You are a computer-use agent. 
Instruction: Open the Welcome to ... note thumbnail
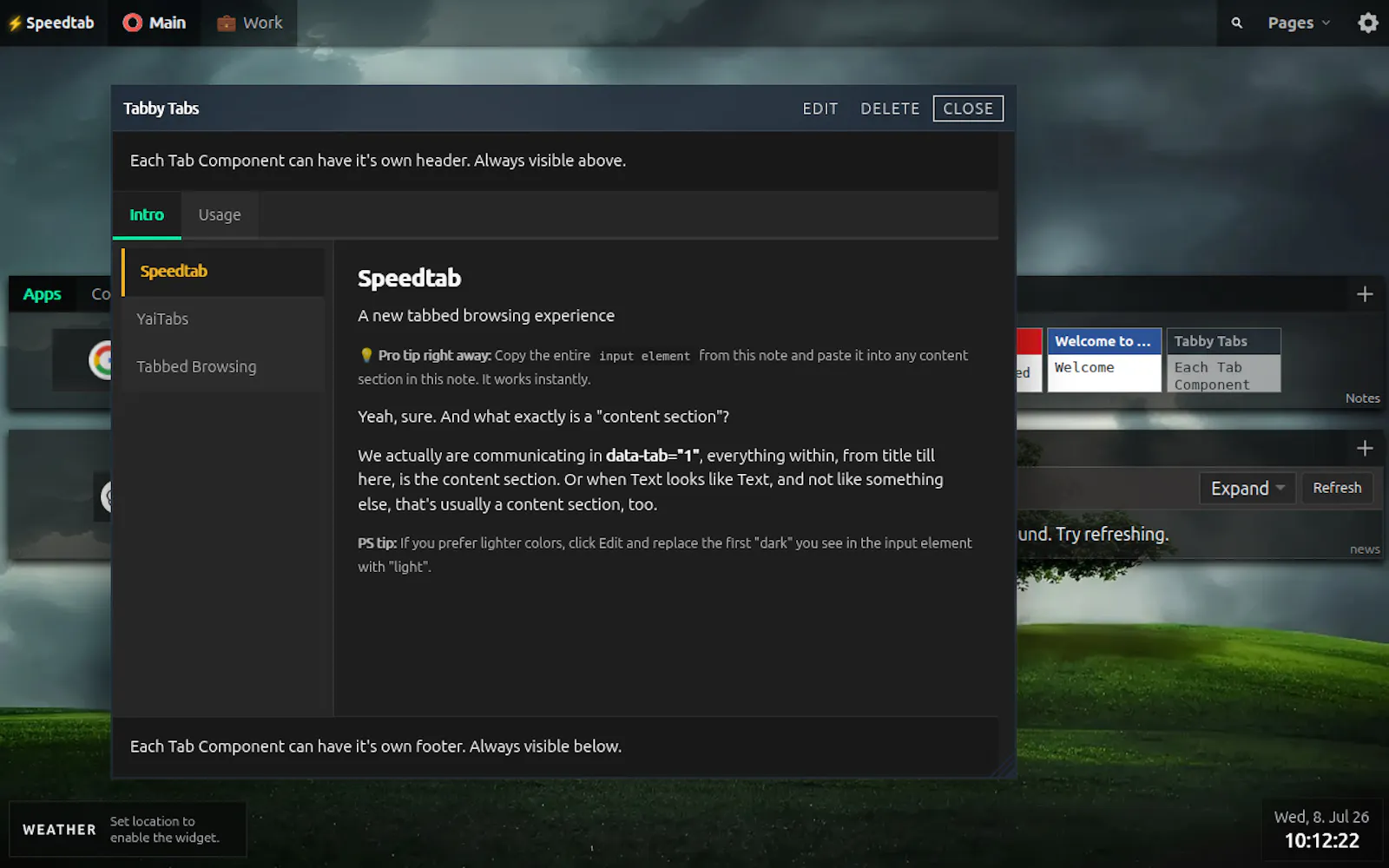coord(1104,359)
